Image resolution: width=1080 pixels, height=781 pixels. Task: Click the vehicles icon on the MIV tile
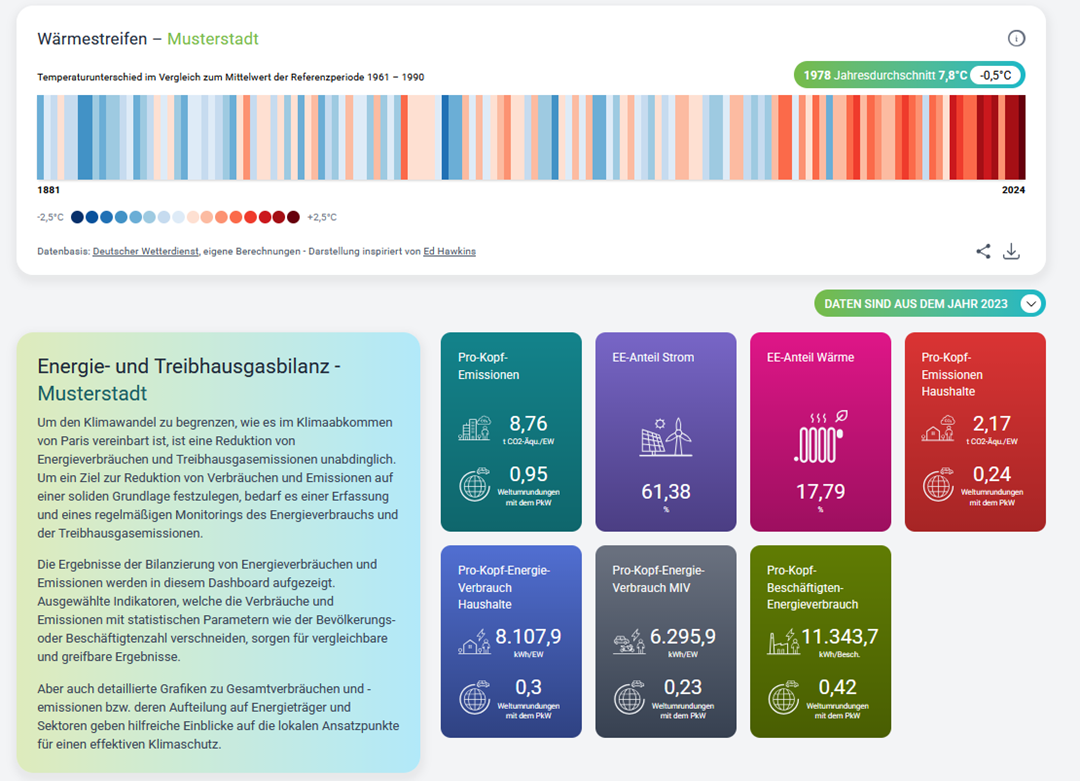pyautogui.click(x=628, y=640)
